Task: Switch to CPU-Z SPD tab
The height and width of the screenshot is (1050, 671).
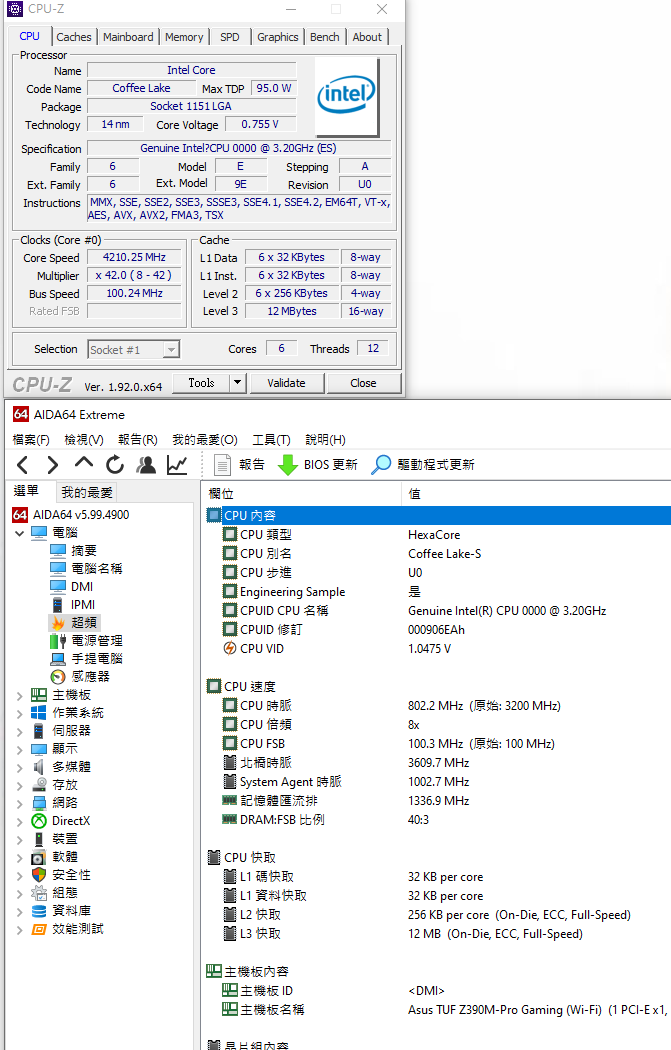Action: [x=230, y=37]
